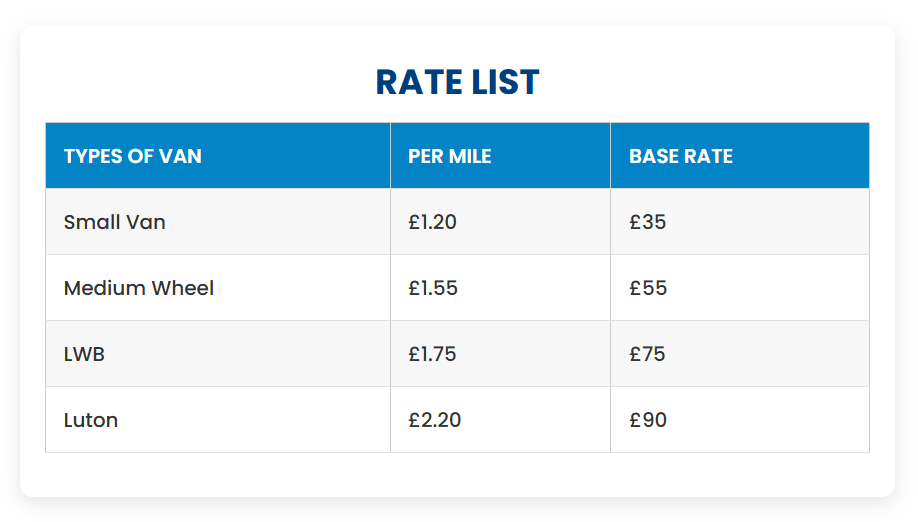
Task: Select the TYPES OF VAN column header
Action: pos(133,156)
